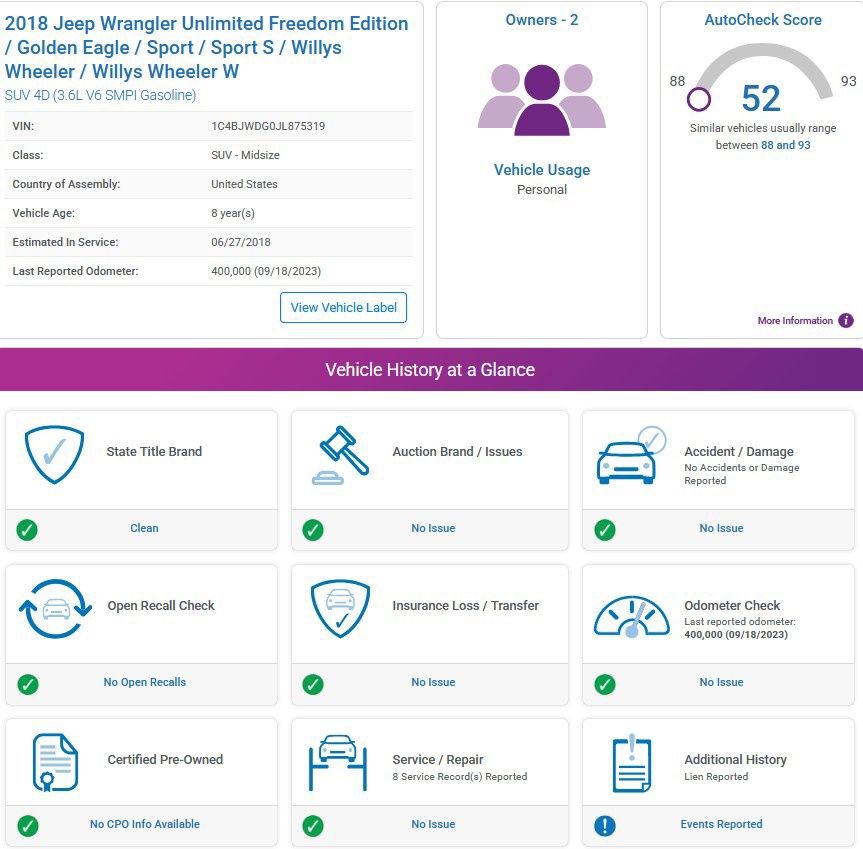Click the VIN value 1C4BJWDG0JL875319

point(268,126)
